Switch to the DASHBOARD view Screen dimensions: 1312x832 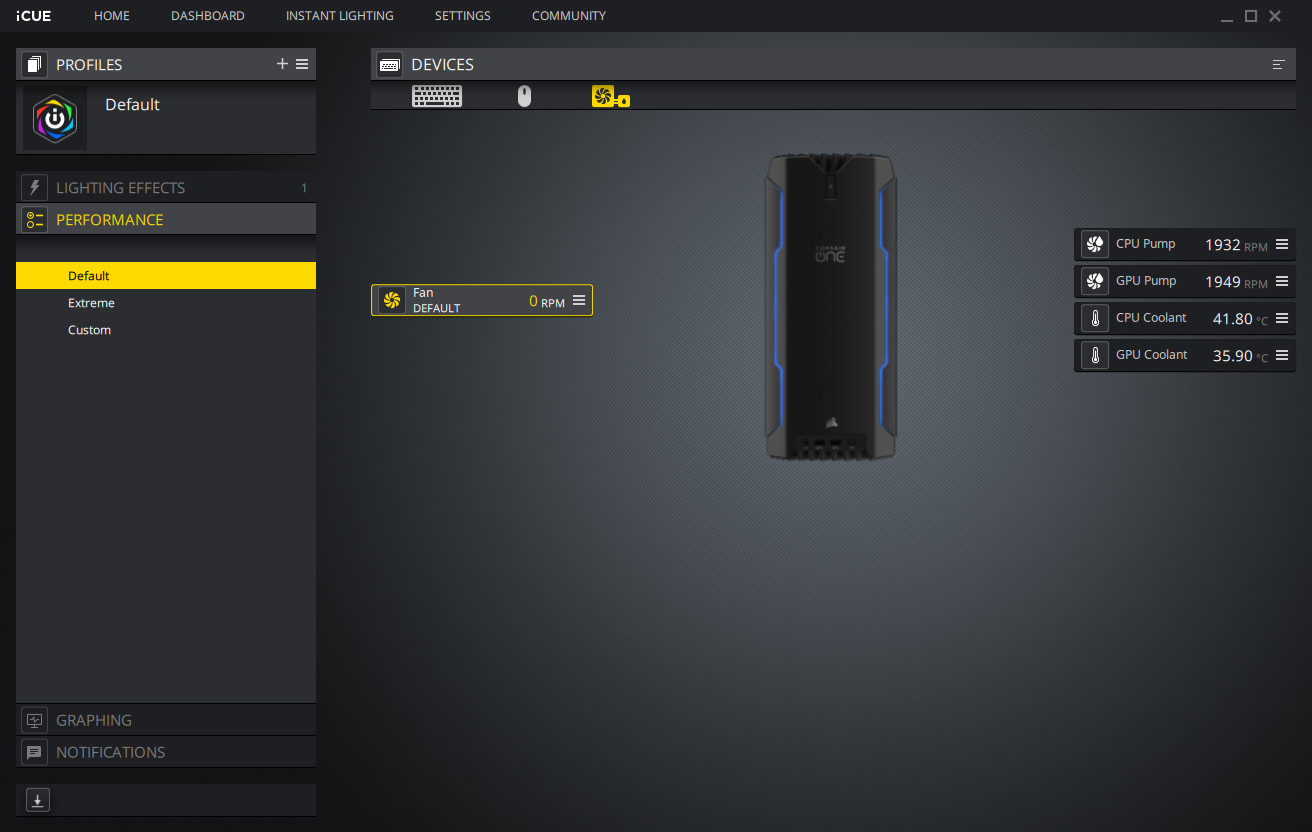208,16
